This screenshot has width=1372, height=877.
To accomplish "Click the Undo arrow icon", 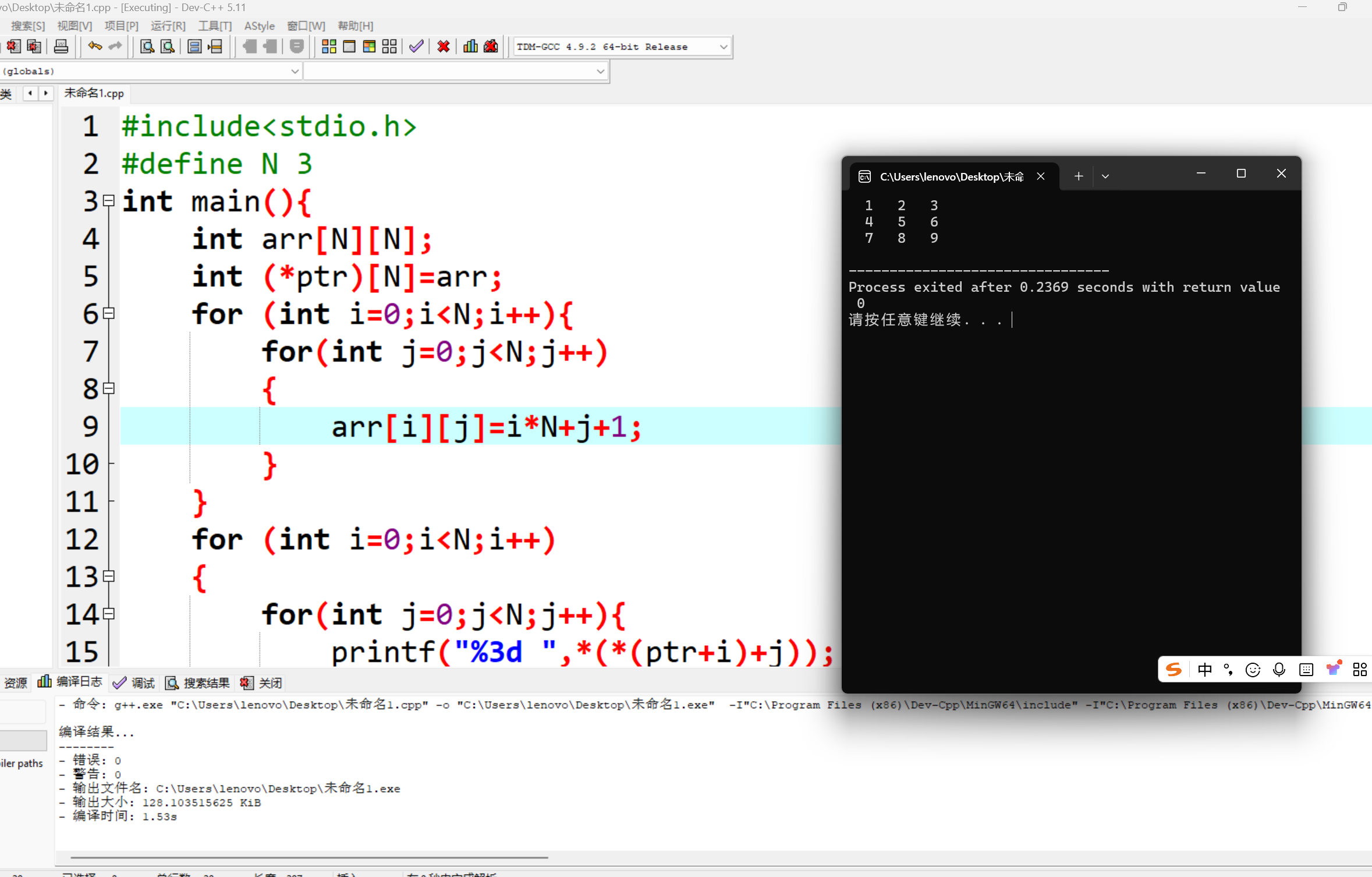I will click(x=95, y=47).
